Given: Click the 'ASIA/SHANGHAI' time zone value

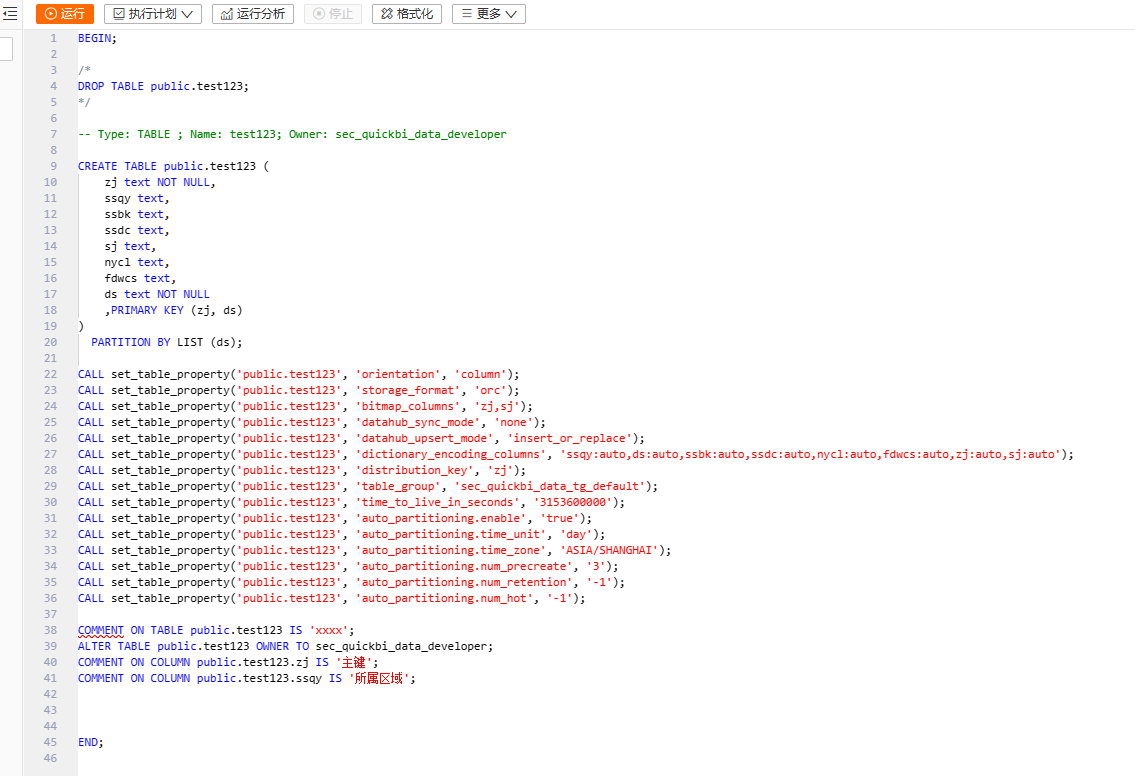Looking at the screenshot, I should 609,550.
